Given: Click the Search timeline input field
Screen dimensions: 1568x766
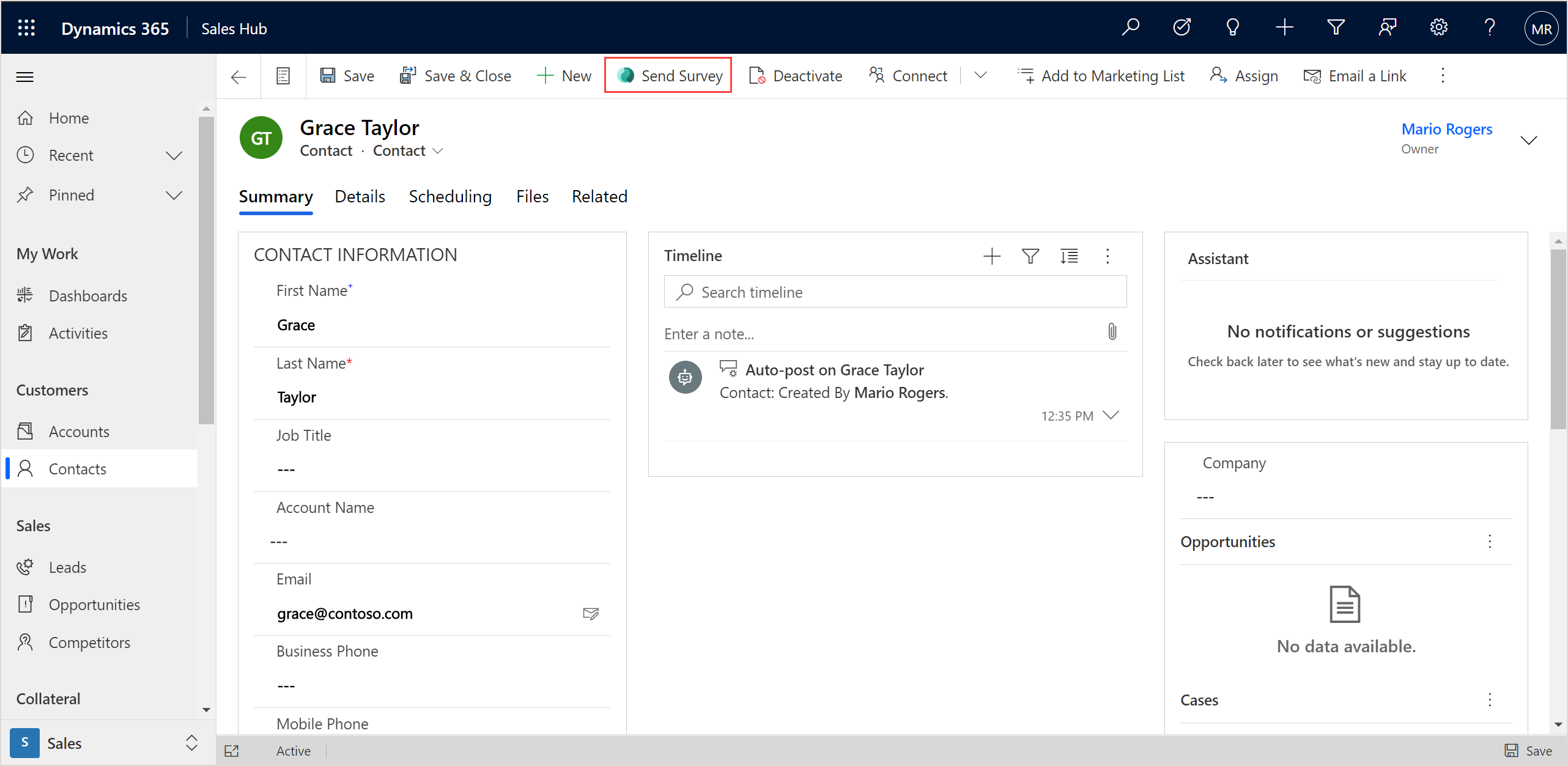Looking at the screenshot, I should point(894,291).
